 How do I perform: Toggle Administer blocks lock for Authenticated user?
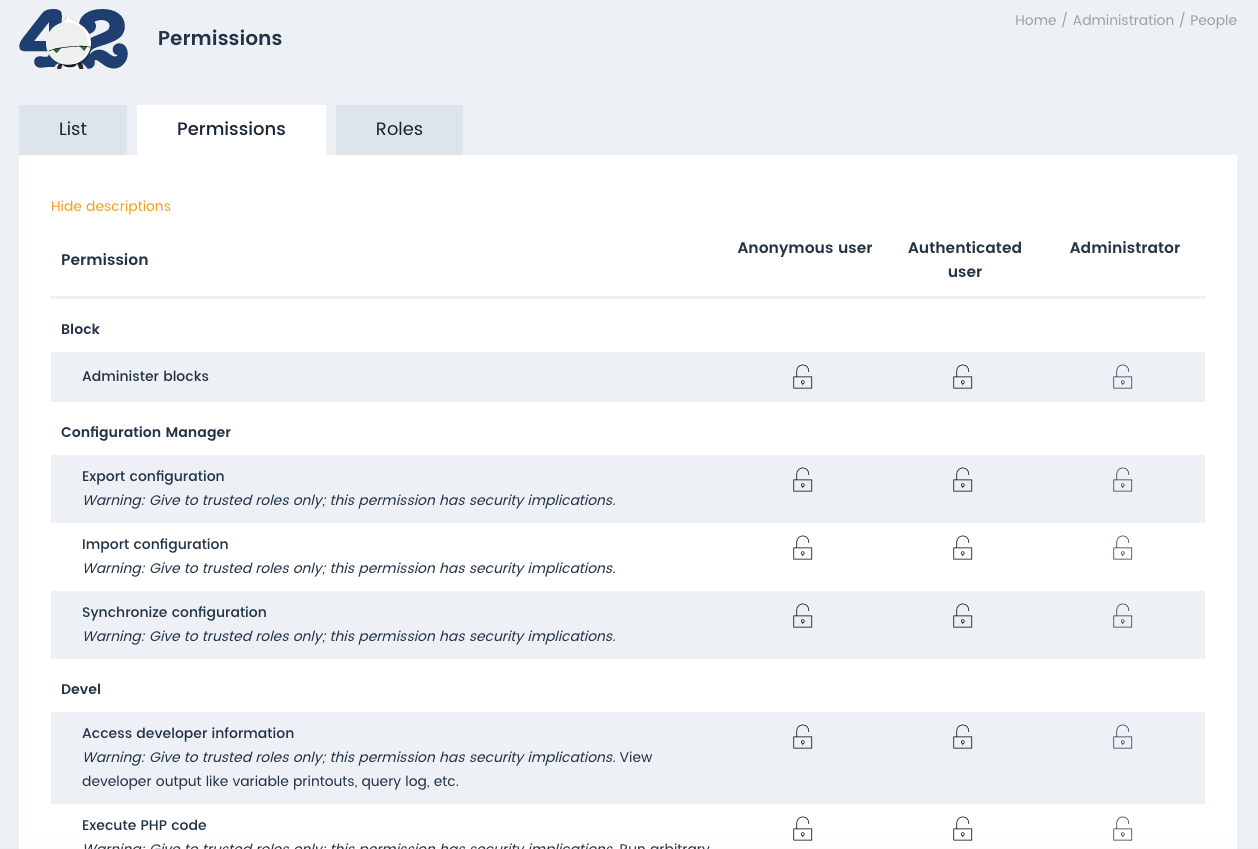[963, 377]
